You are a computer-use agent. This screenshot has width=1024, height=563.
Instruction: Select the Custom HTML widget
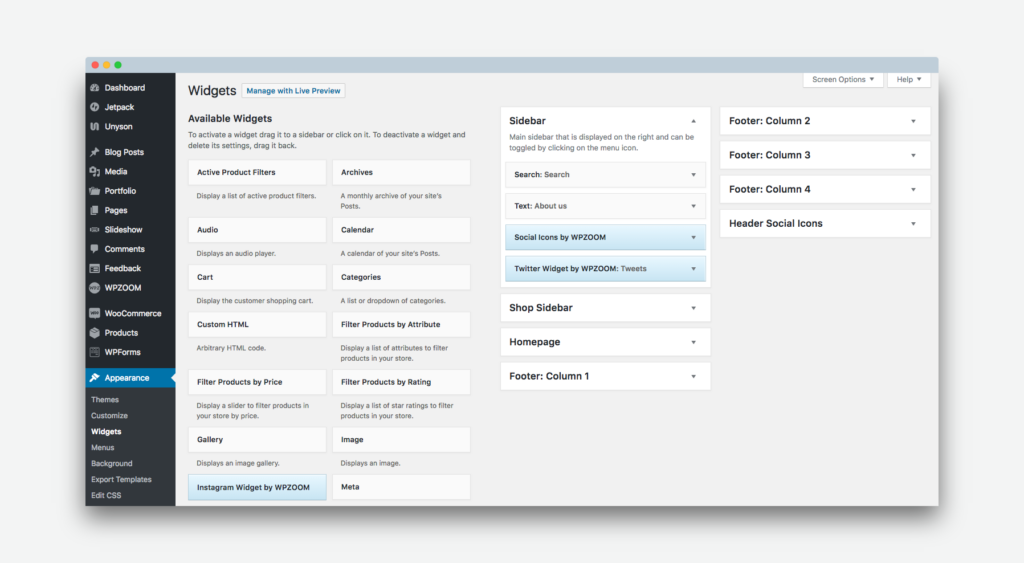[257, 325]
